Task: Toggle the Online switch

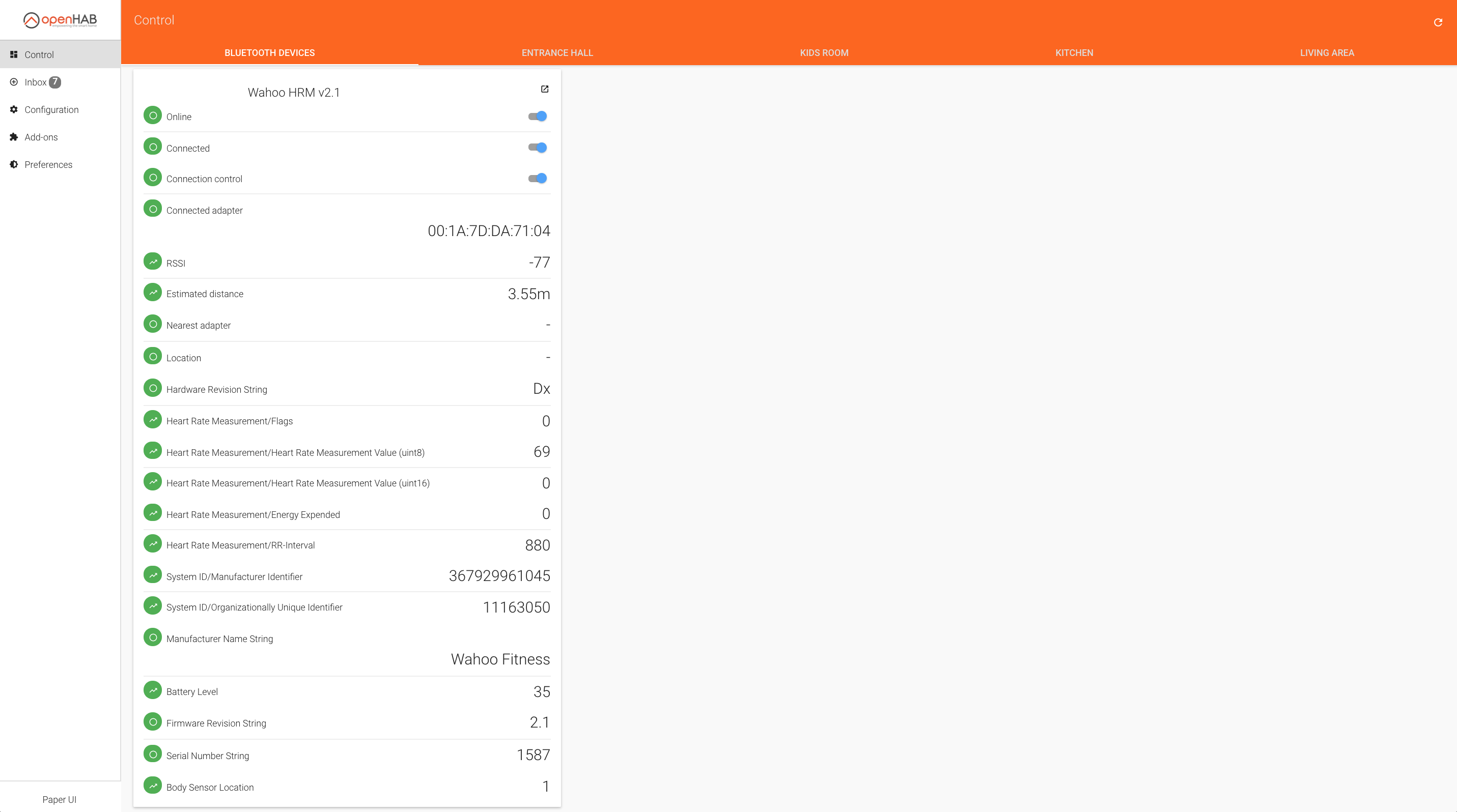Action: pyautogui.click(x=537, y=117)
